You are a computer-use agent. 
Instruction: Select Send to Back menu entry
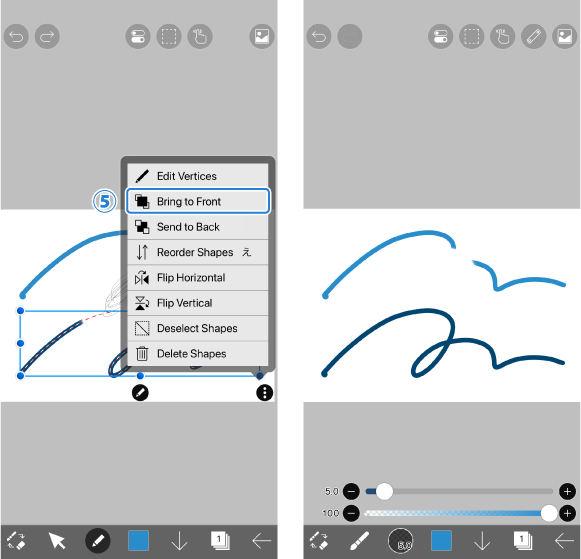(x=197, y=227)
